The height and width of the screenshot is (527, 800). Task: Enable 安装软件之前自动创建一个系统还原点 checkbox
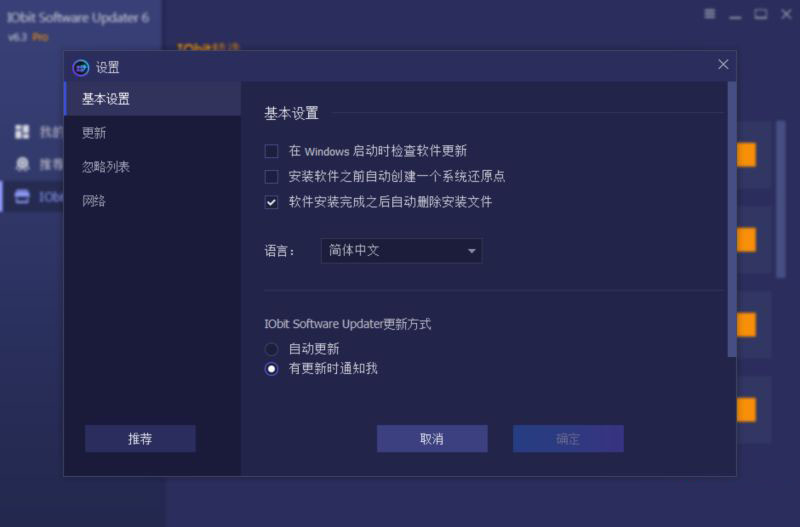271,177
